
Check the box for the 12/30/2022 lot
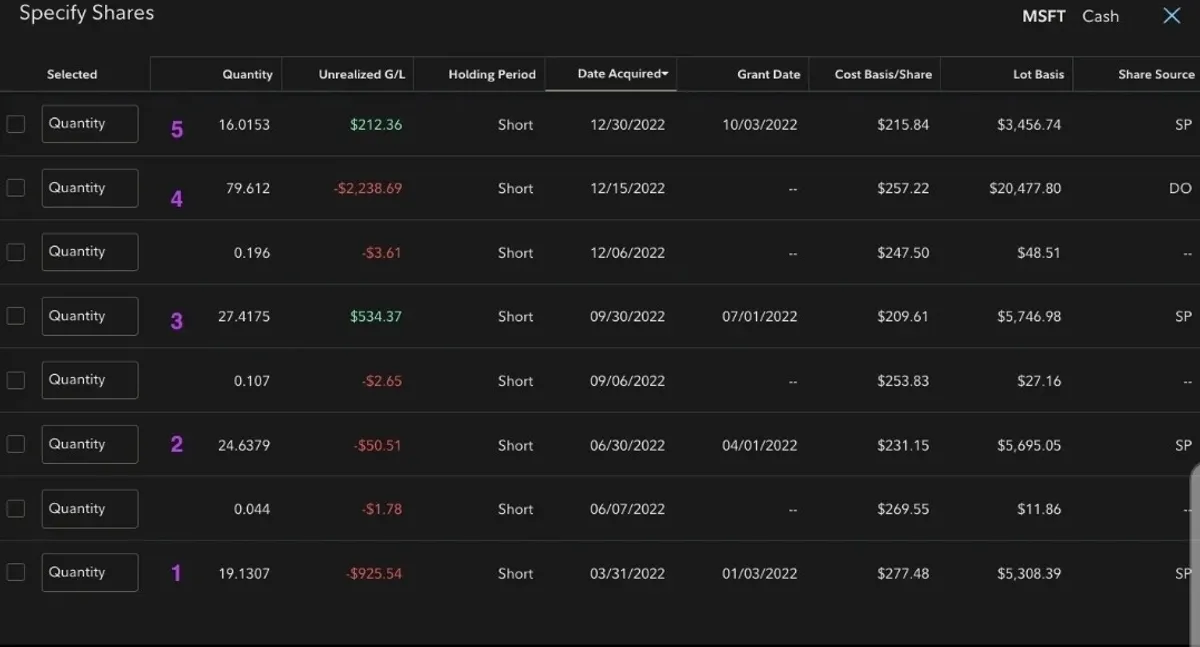click(16, 124)
